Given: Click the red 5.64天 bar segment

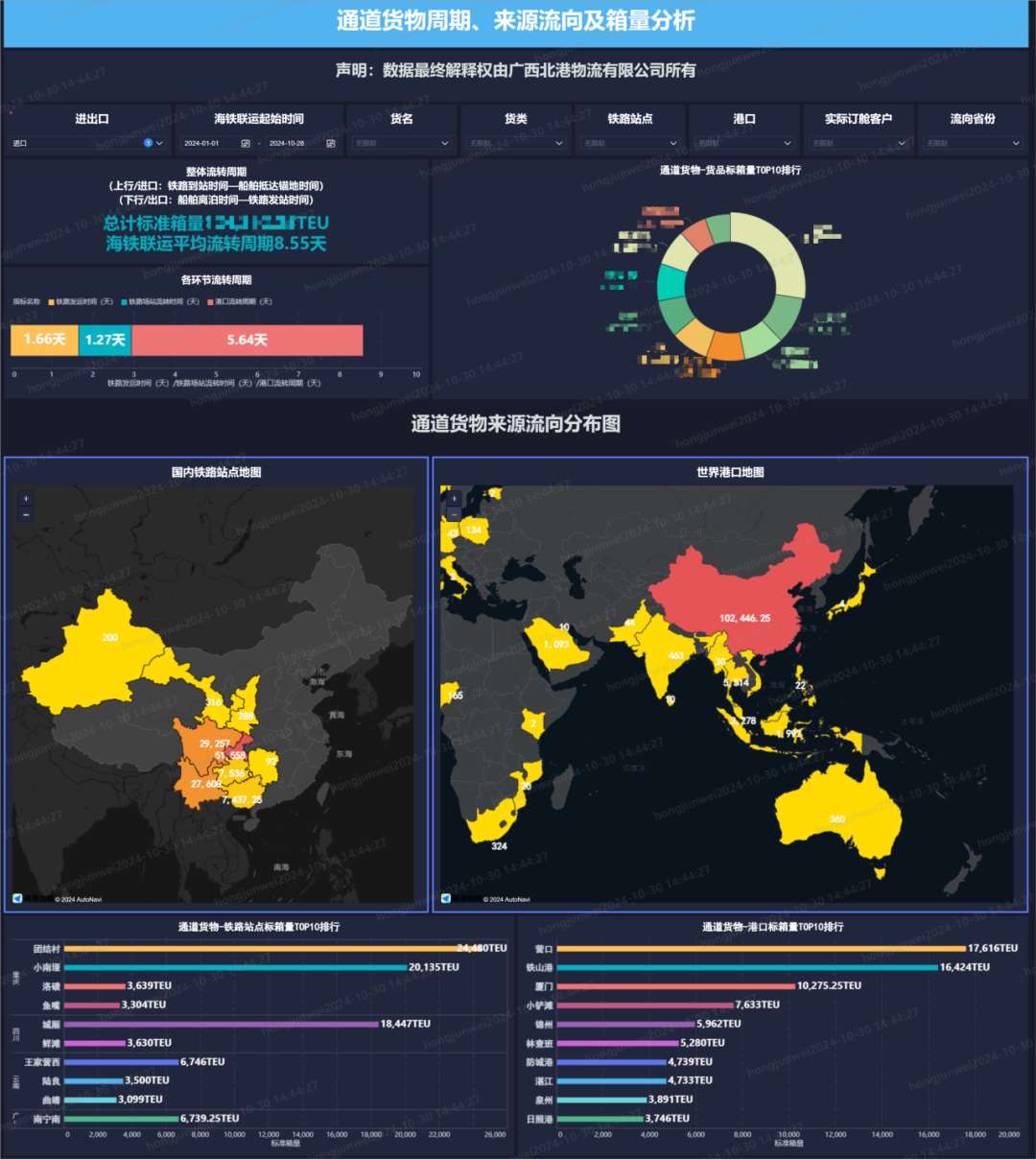Looking at the screenshot, I should pos(247,341).
